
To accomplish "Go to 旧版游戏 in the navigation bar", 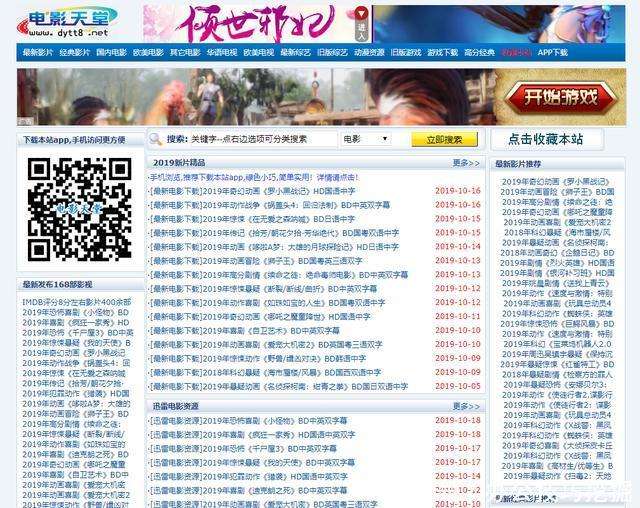I will tap(406, 53).
